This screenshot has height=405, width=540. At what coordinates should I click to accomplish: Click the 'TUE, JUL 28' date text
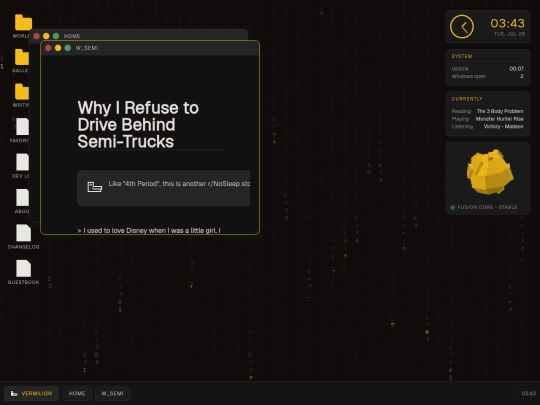click(x=509, y=34)
